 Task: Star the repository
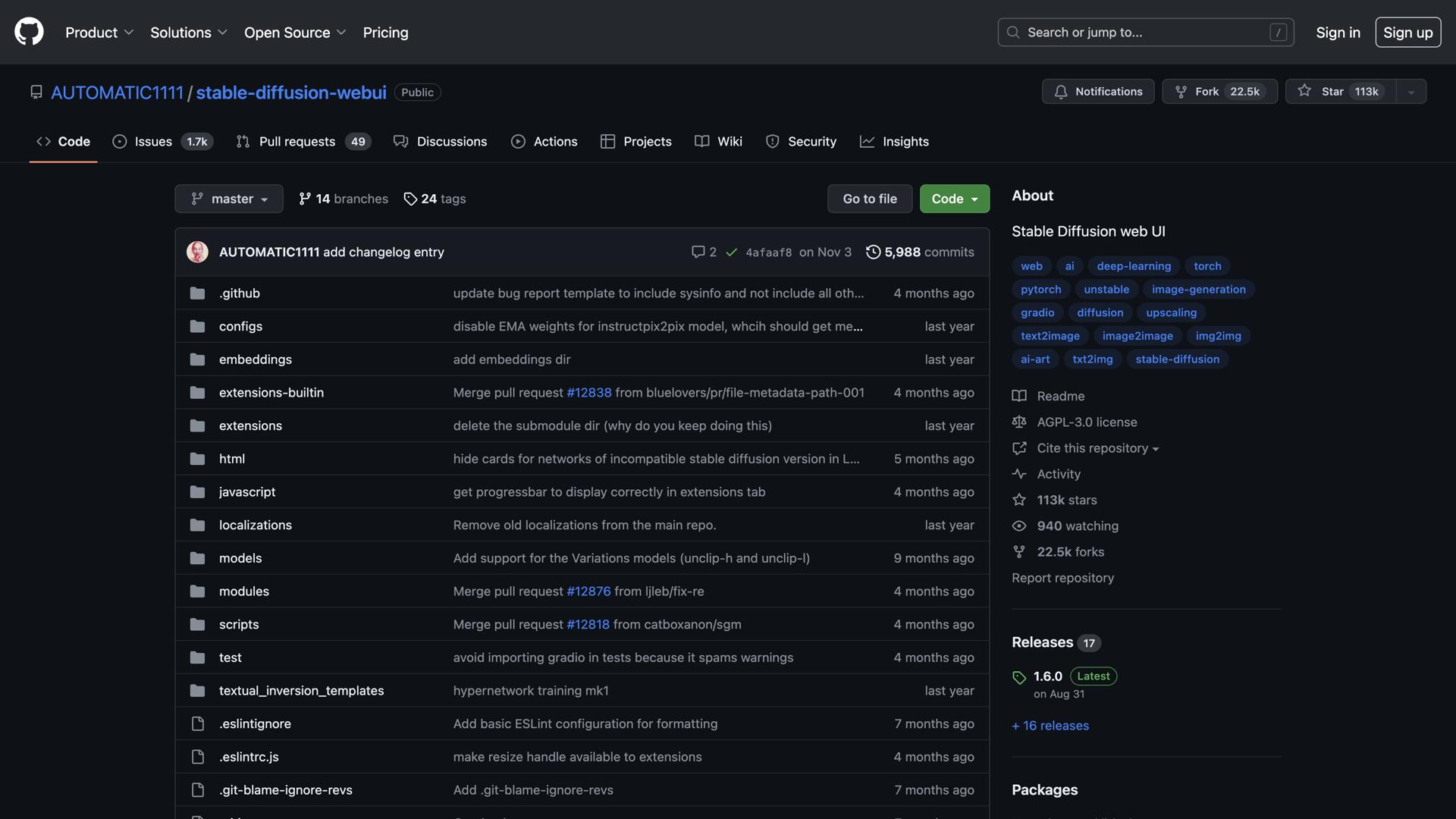(1339, 91)
